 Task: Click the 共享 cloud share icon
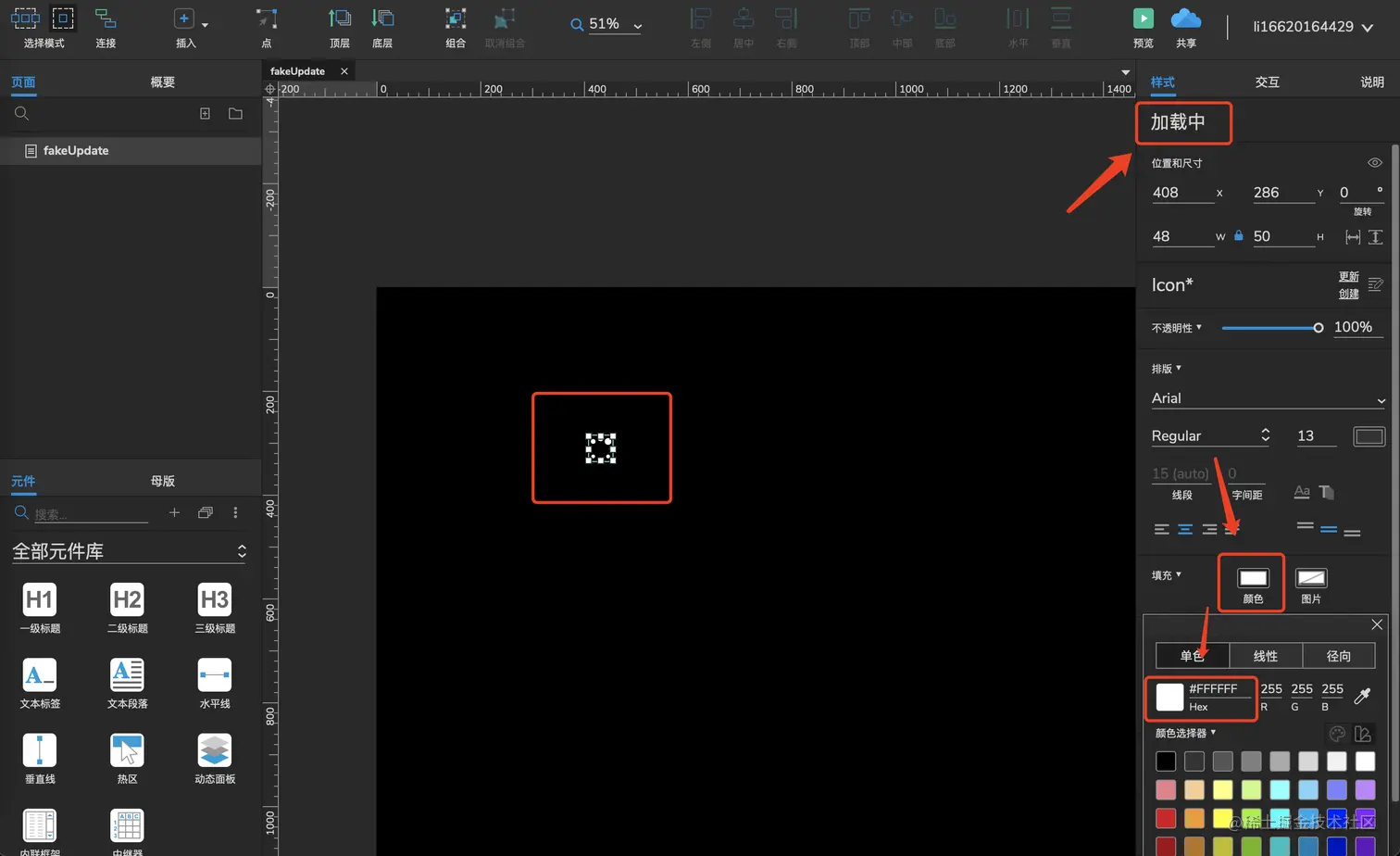(x=1186, y=18)
